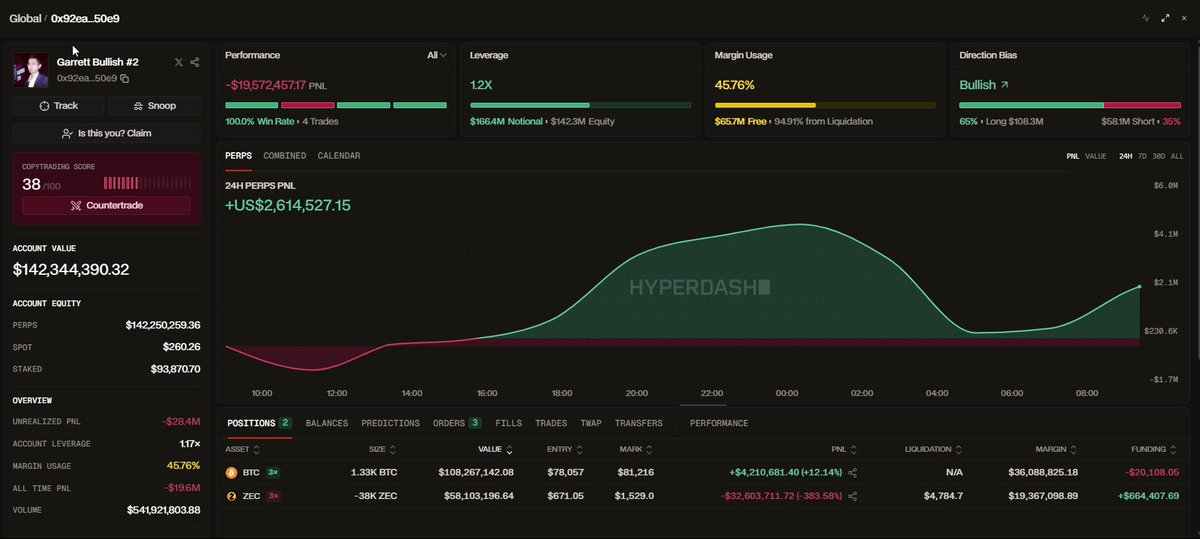Sort positions by LIQUIDATION column
The height and width of the screenshot is (539, 1200).
point(934,450)
